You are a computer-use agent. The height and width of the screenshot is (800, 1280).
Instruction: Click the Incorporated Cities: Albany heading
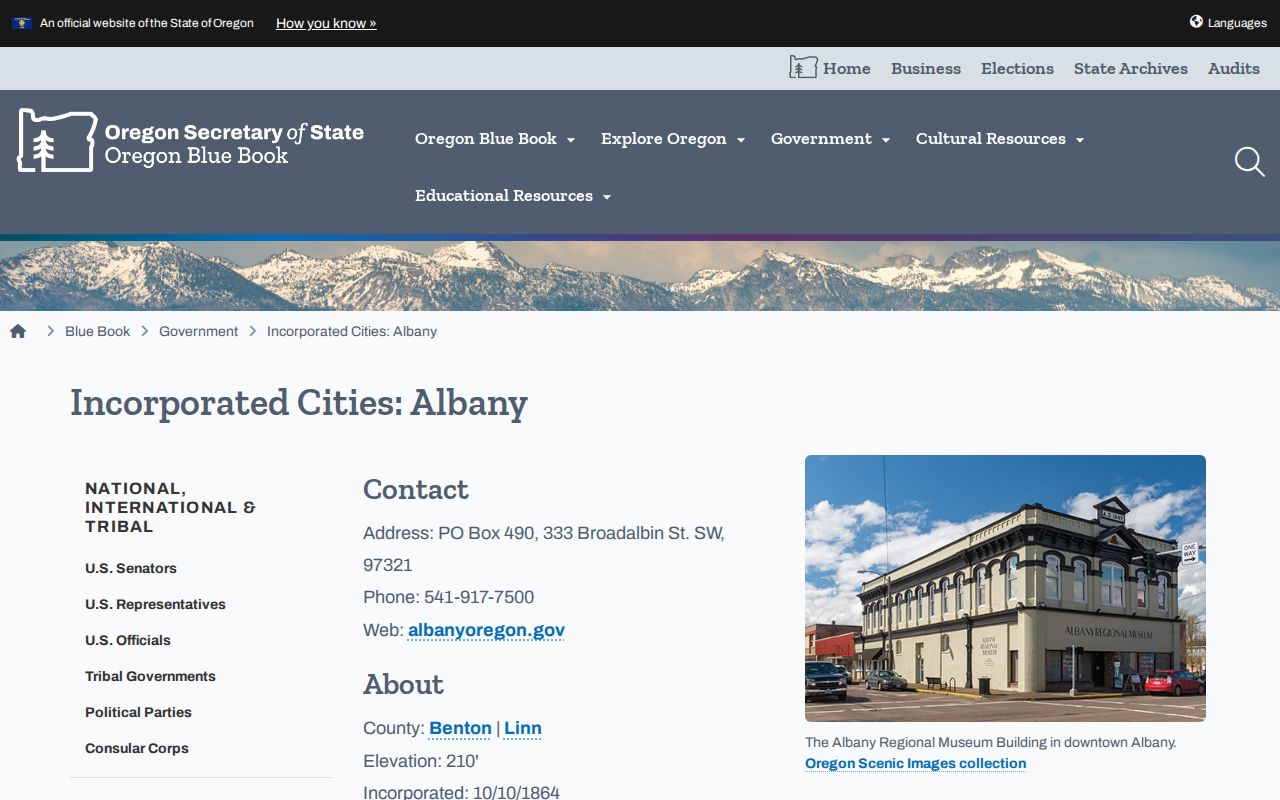pyautogui.click(x=299, y=402)
